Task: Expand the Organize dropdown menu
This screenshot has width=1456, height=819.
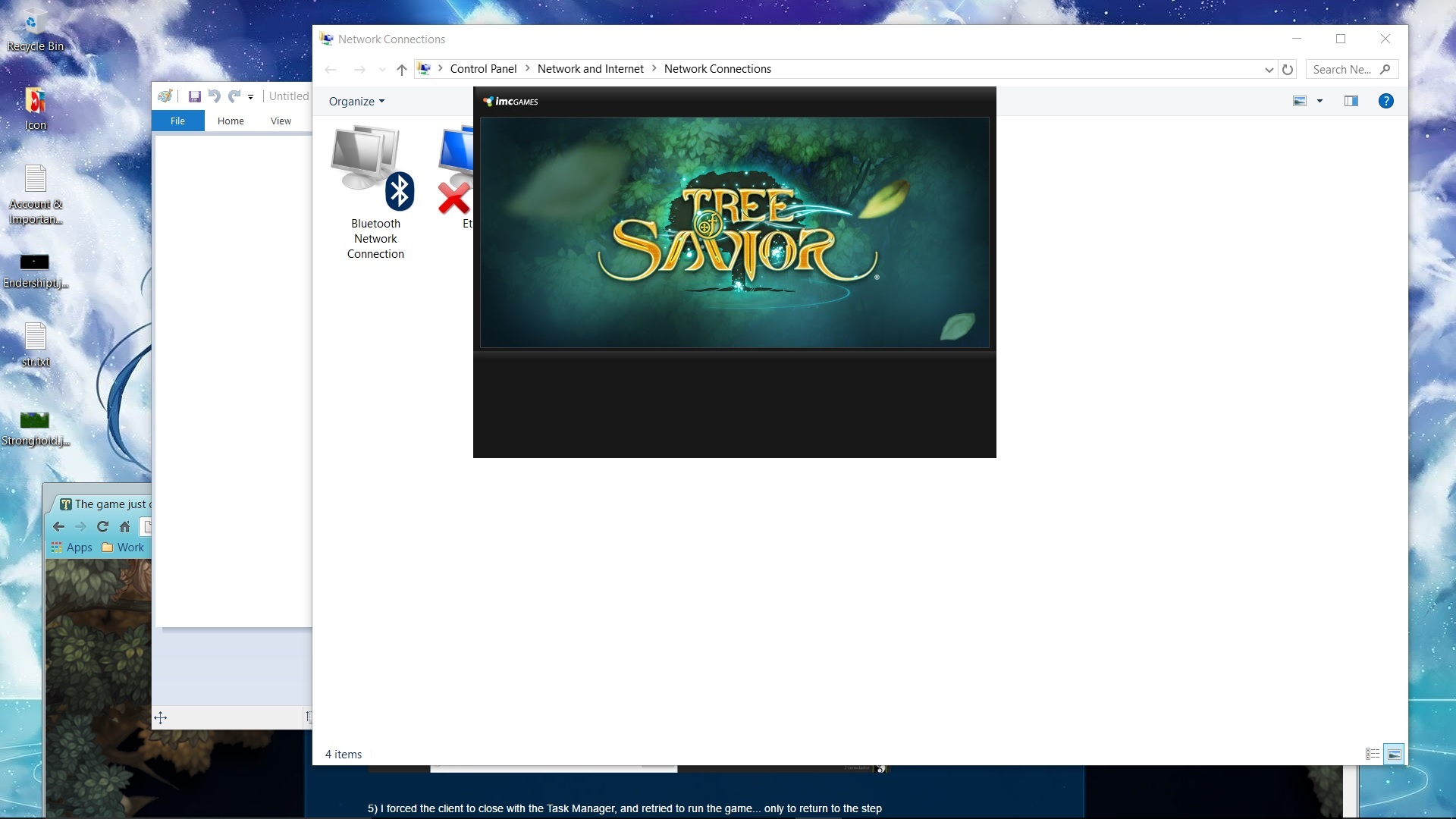Action: point(356,102)
